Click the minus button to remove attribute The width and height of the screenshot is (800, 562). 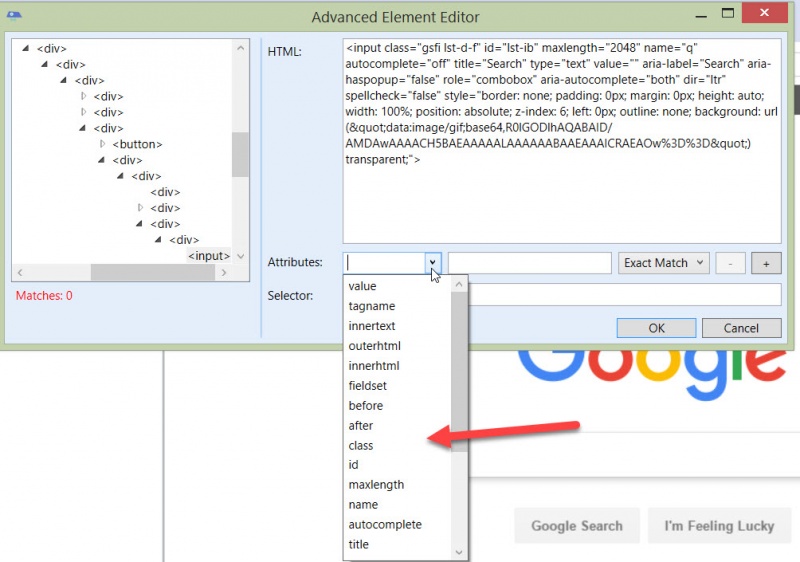click(x=730, y=264)
